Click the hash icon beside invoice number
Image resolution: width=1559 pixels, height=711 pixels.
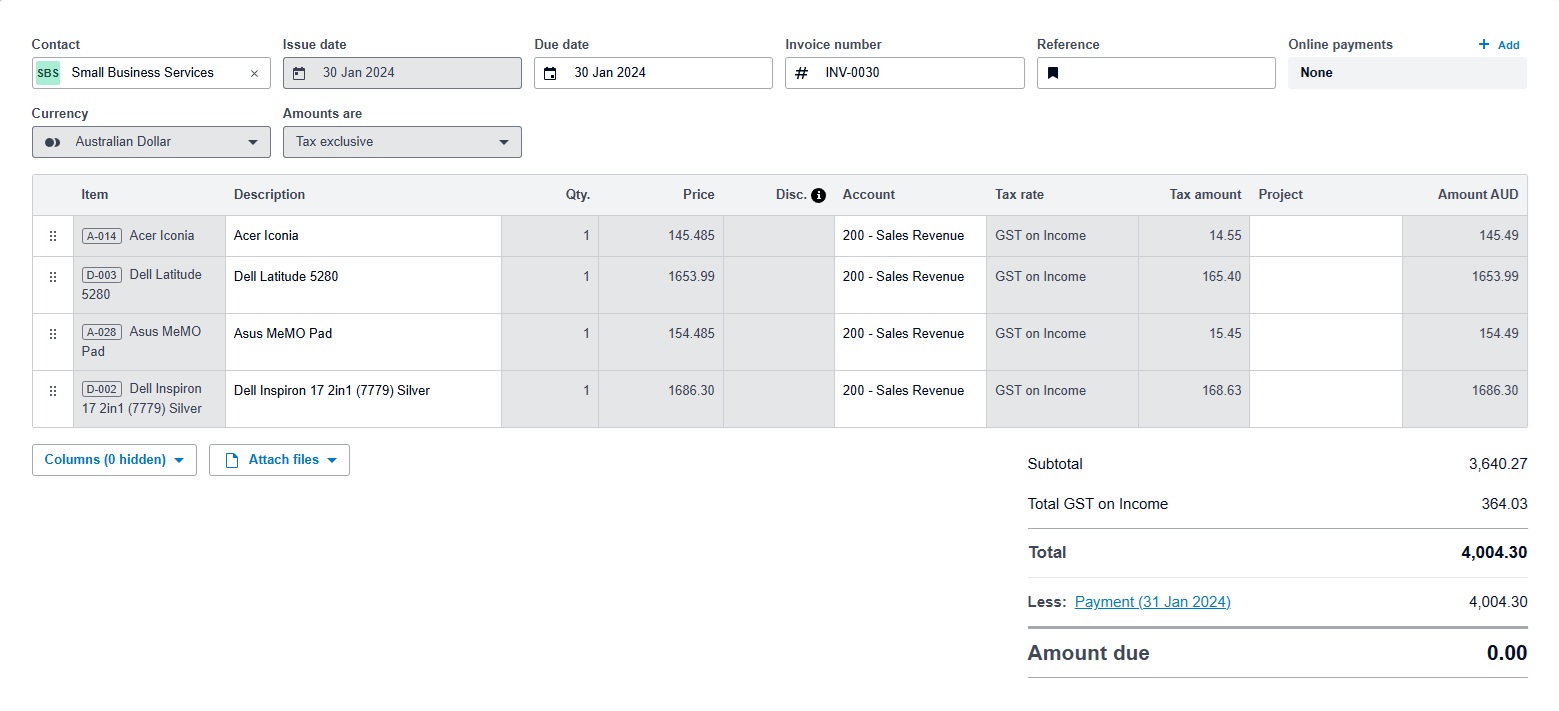tap(801, 73)
